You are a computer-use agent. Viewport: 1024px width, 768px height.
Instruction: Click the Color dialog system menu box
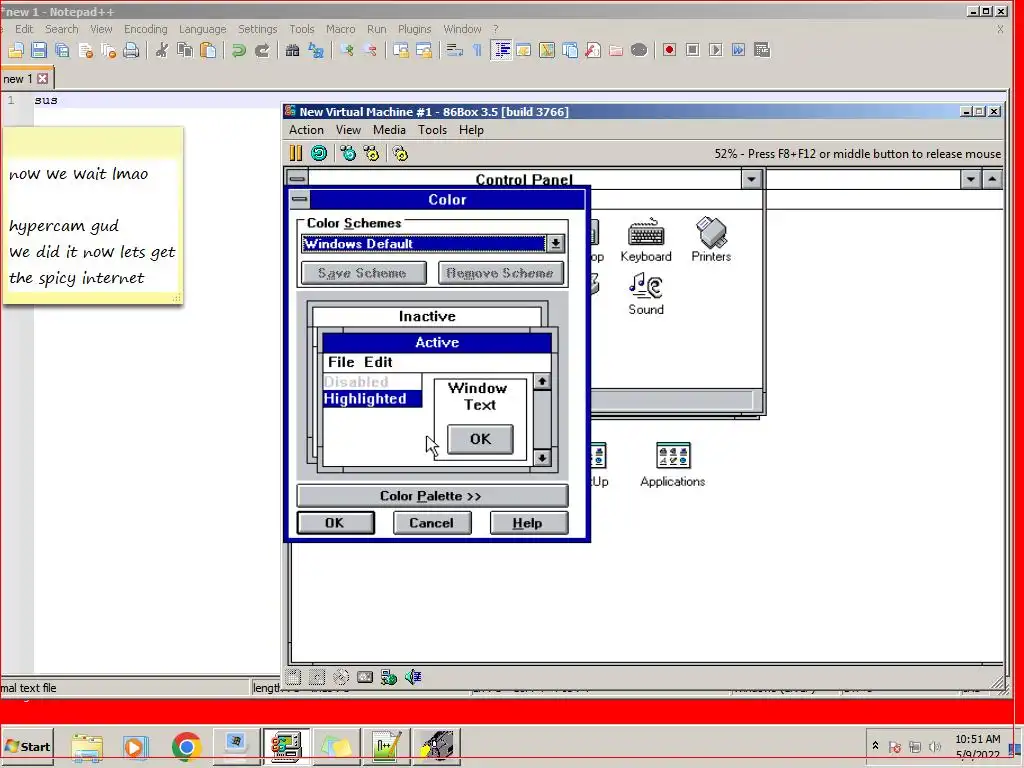(299, 199)
